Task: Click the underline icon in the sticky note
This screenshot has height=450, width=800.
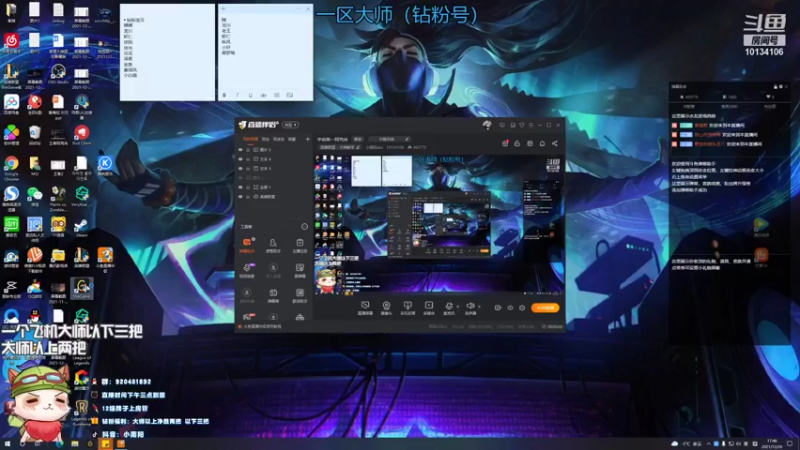Action: click(250, 95)
